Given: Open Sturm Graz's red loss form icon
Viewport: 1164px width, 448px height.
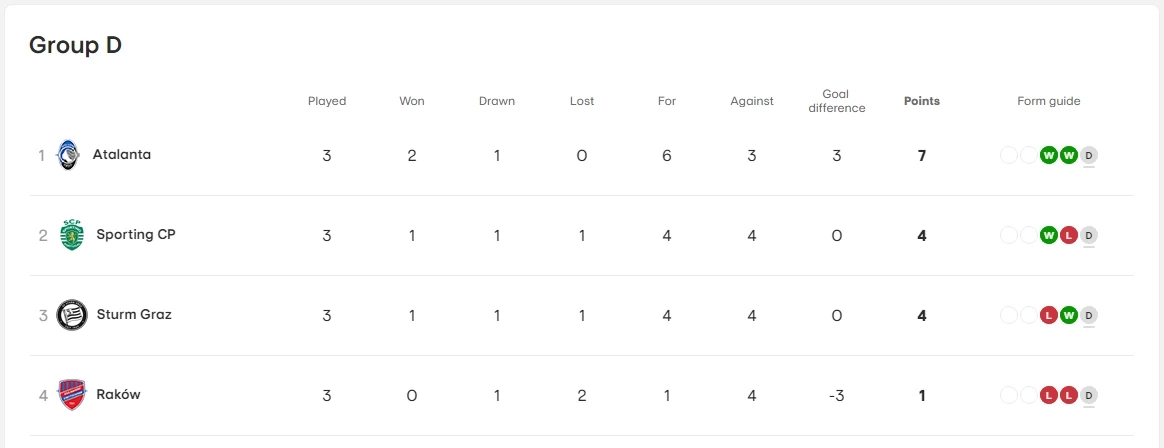Looking at the screenshot, I should (1049, 315).
